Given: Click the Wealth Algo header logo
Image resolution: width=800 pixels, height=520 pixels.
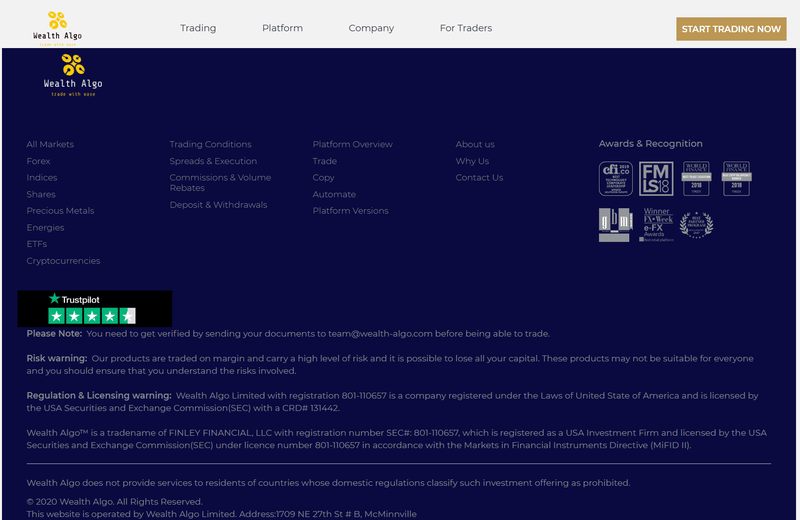Looking at the screenshot, I should (x=57, y=28).
